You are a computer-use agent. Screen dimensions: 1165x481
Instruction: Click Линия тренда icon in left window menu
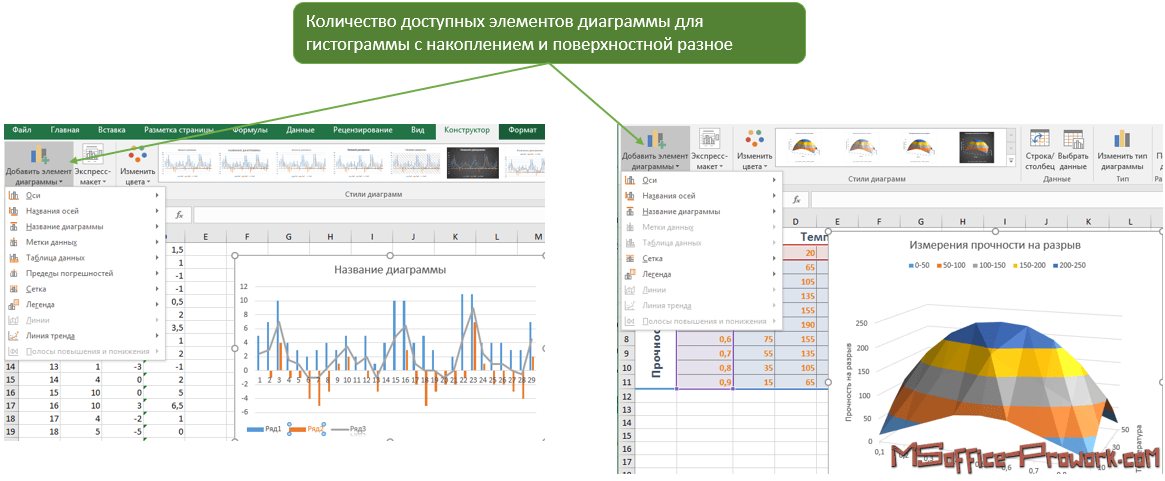point(14,335)
